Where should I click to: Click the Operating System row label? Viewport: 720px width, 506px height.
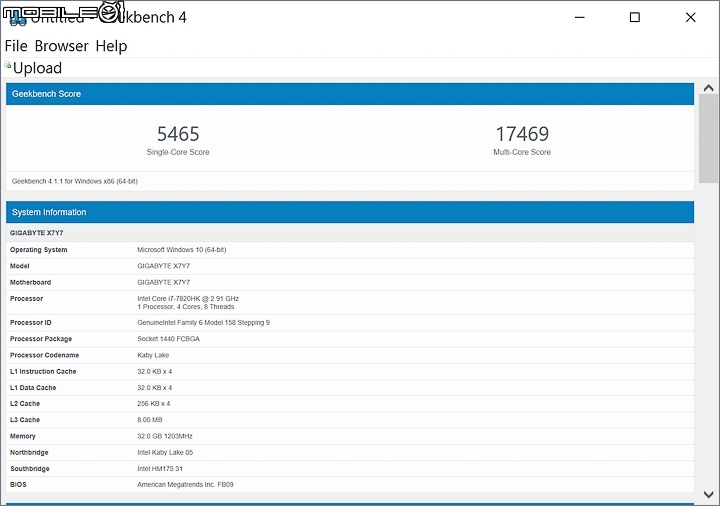(x=39, y=250)
